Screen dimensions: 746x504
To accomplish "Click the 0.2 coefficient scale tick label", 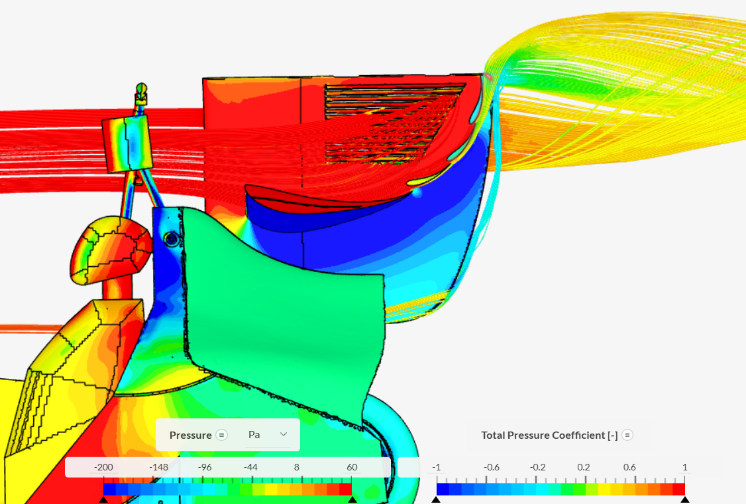I will click(583, 467).
